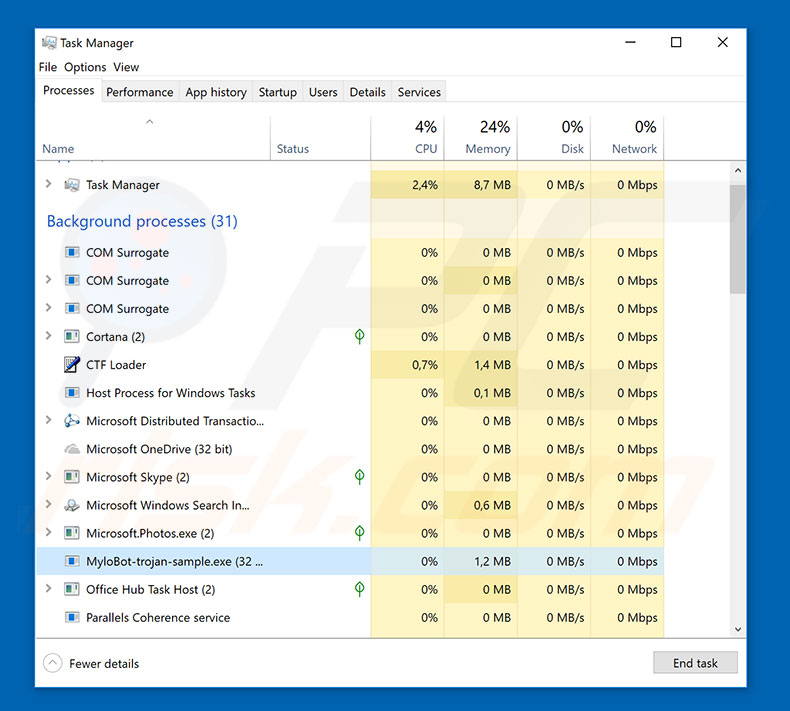The image size is (790, 711).
Task: Click icon of first COM Surrogate without expander
Action: (72, 252)
